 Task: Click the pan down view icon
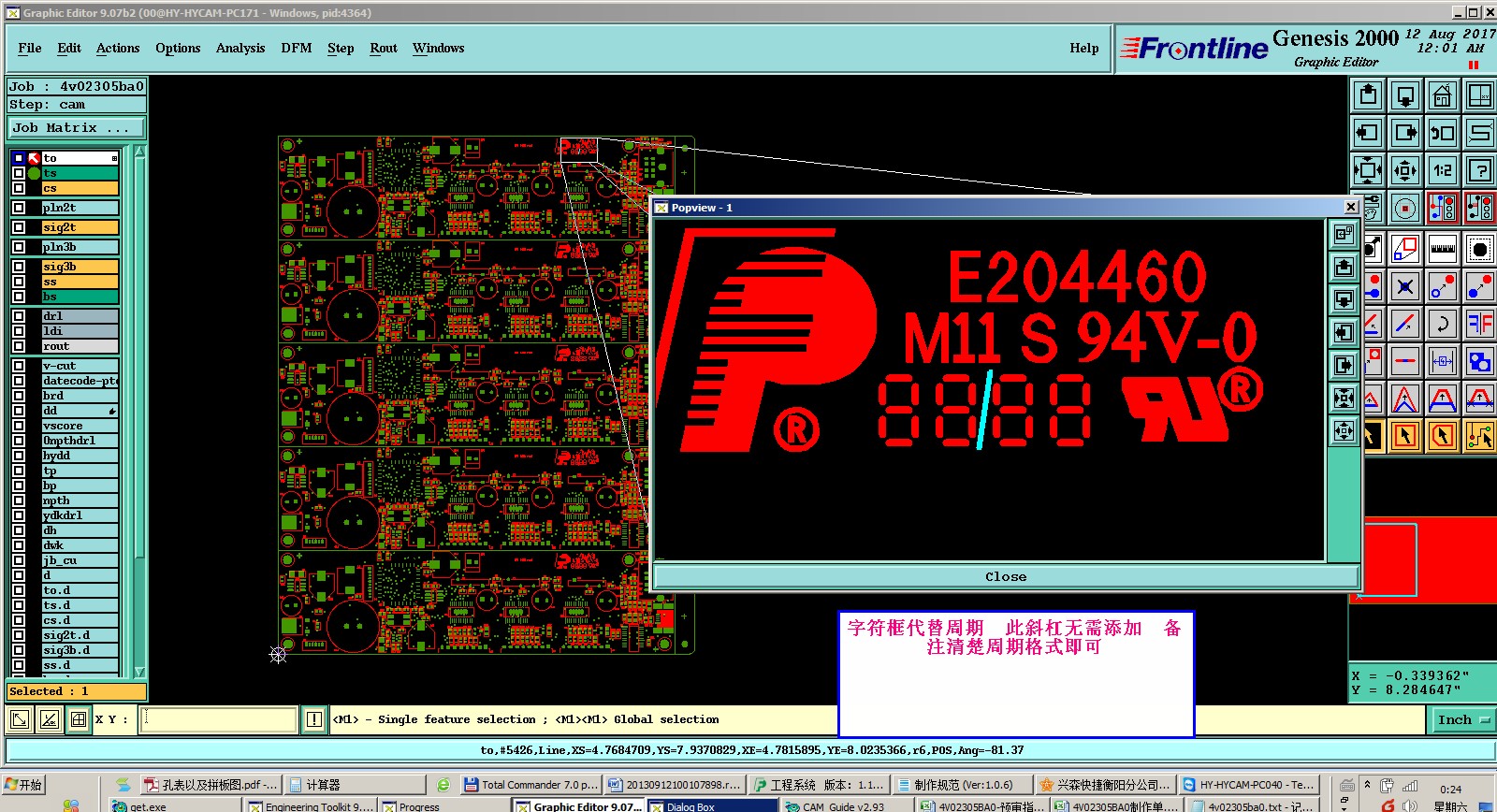tap(1405, 95)
